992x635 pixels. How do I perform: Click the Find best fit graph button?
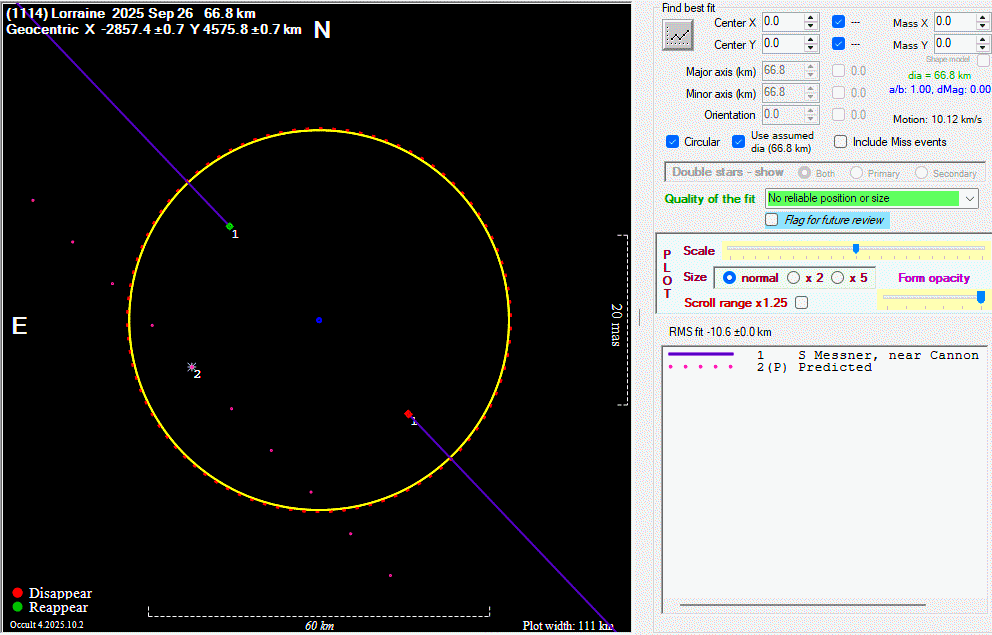[679, 35]
